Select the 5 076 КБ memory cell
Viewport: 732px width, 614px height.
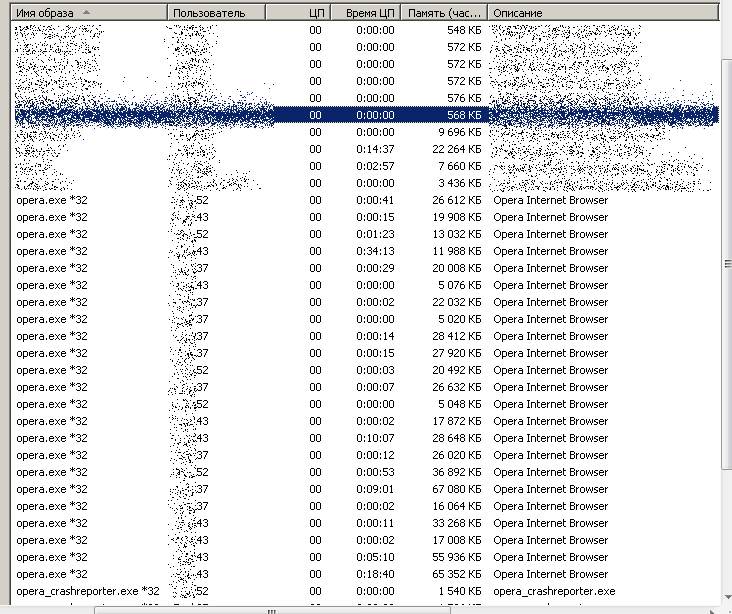(x=460, y=285)
